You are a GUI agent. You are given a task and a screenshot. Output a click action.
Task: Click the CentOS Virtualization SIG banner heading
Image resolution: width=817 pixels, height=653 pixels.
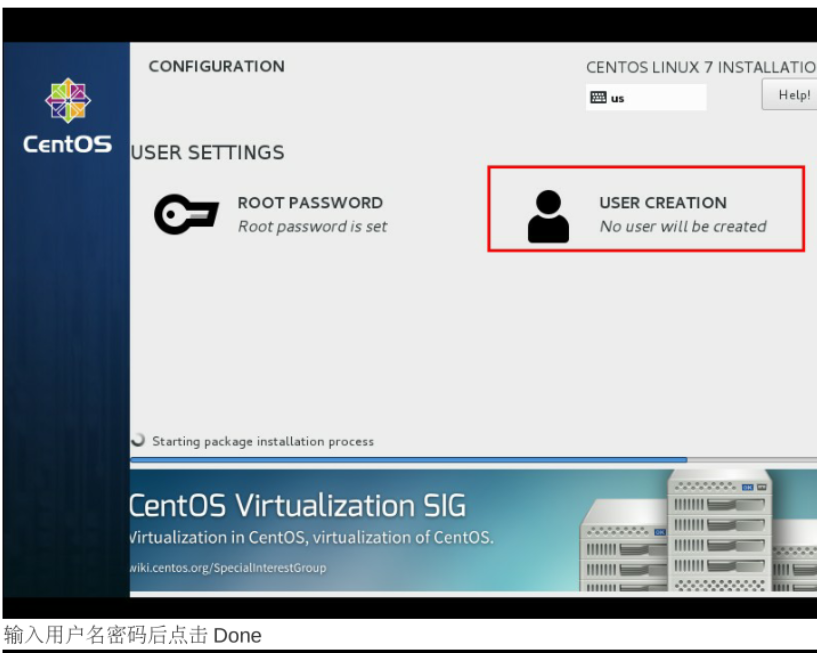click(x=298, y=505)
